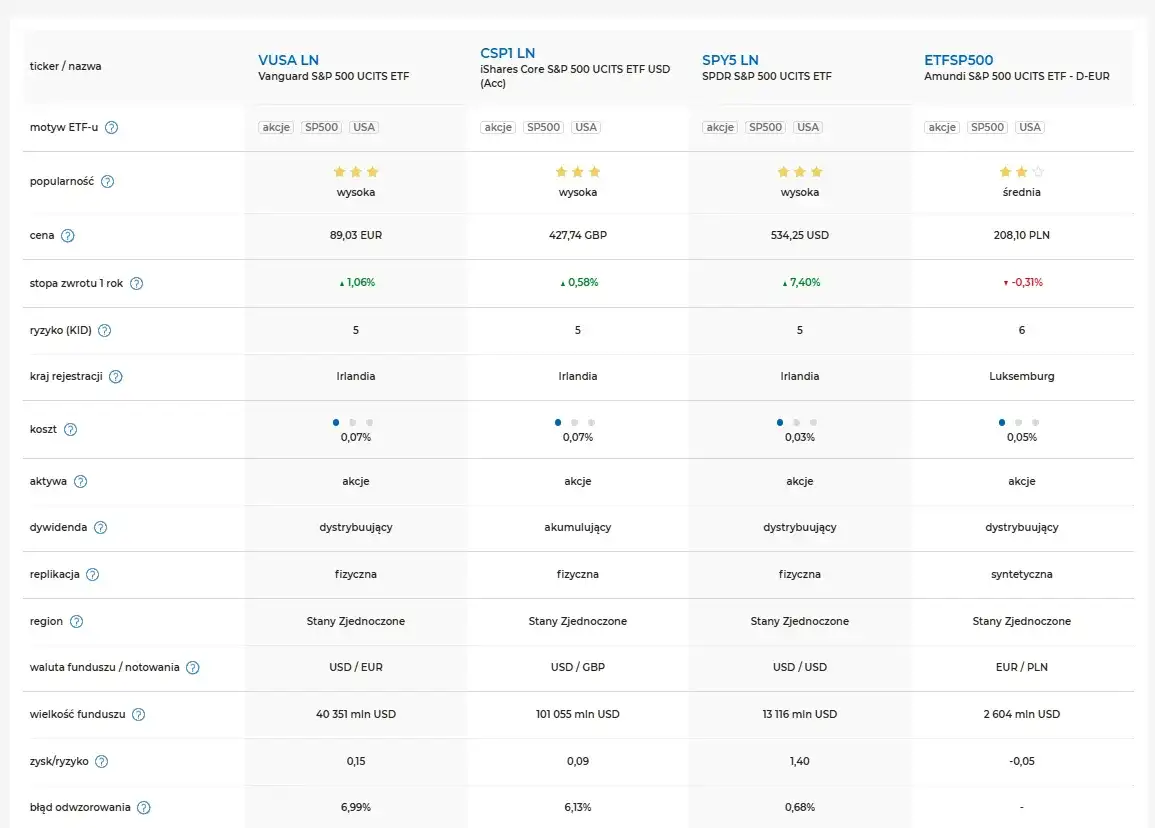Click the cost dots indicator for VUSA LN
The height and width of the screenshot is (828, 1155).
[356, 423]
